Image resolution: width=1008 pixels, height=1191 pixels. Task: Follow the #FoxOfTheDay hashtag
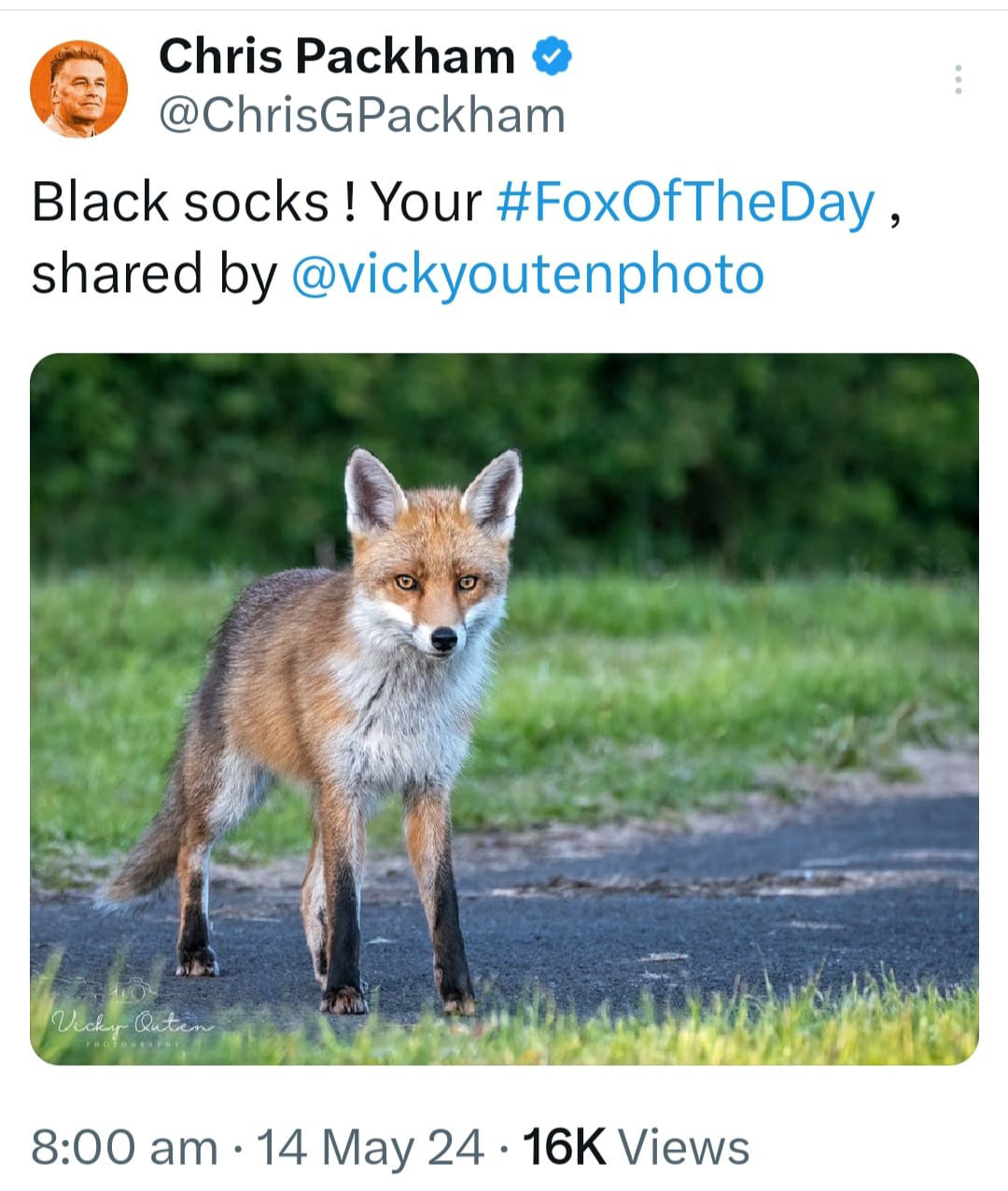[686, 202]
